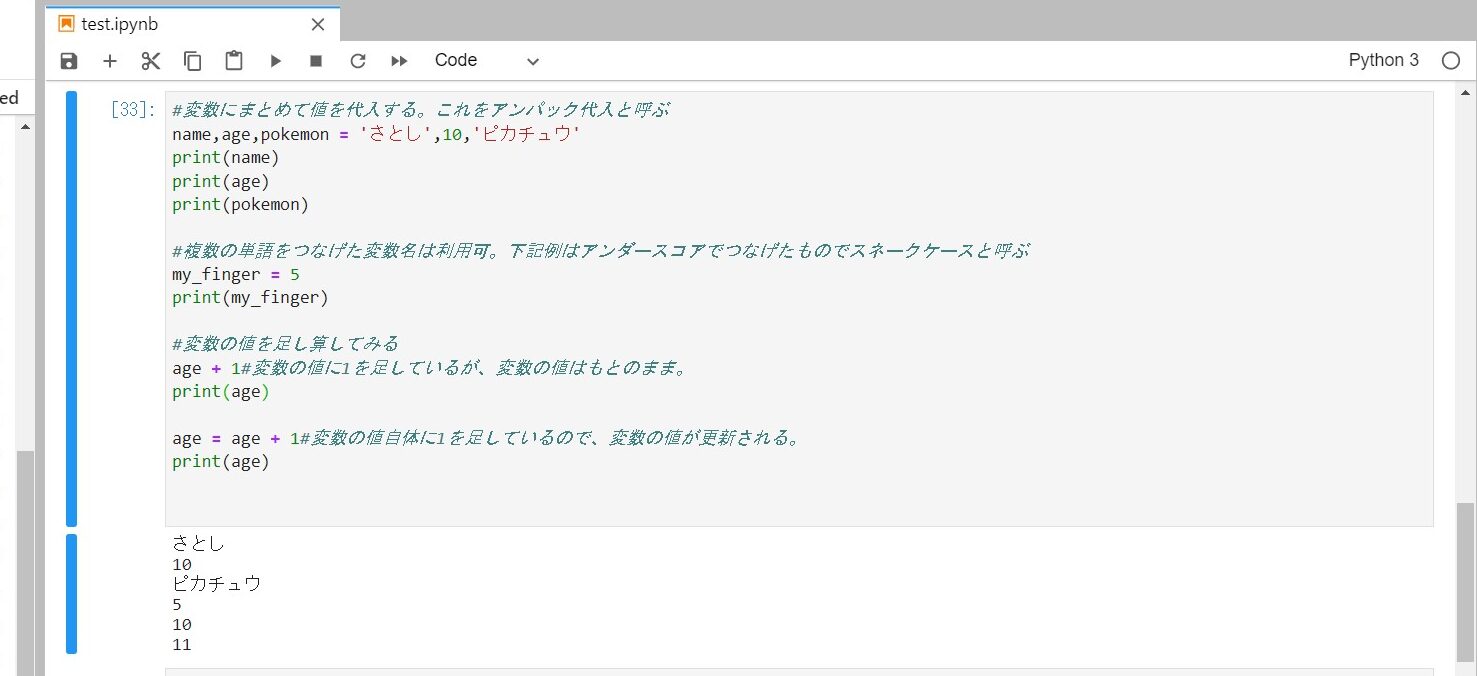This screenshot has height=676, width=1477.
Task: Collapse the output area using blue bar
Action: (x=71, y=594)
